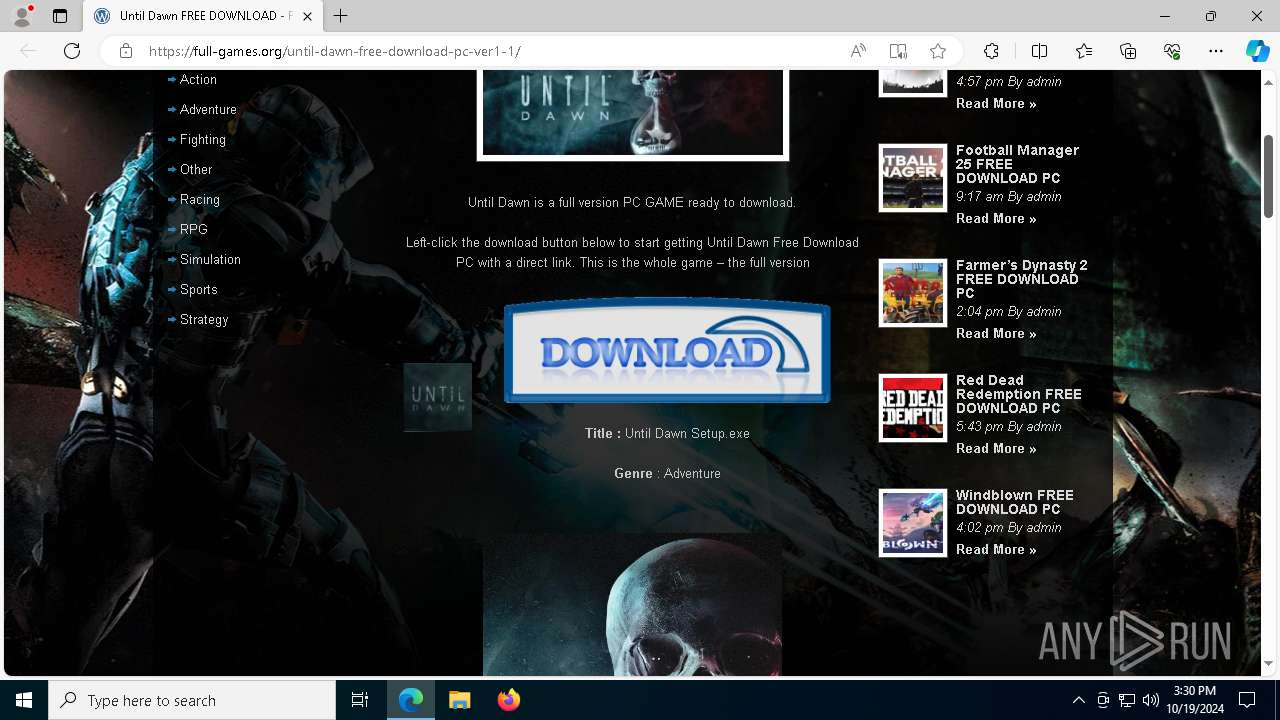Click the small Until Dawn thumbnail
The image size is (1280, 720).
click(438, 397)
